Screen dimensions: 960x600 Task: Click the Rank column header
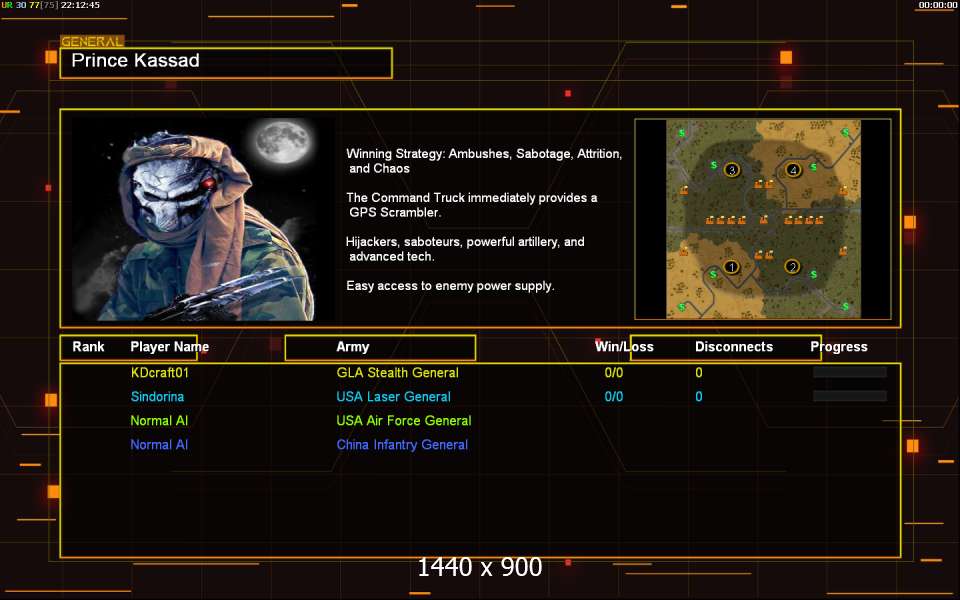point(88,347)
